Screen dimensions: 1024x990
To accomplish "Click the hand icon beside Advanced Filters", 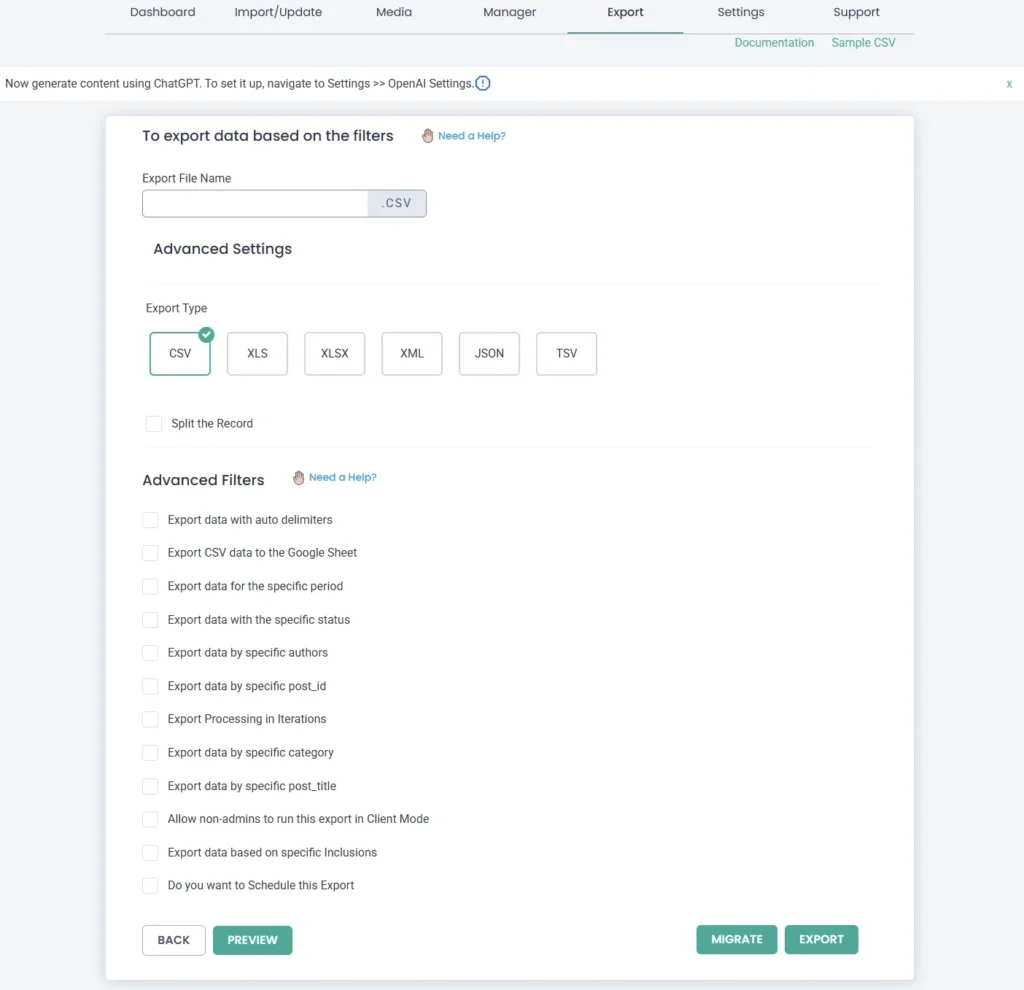I will coord(298,478).
